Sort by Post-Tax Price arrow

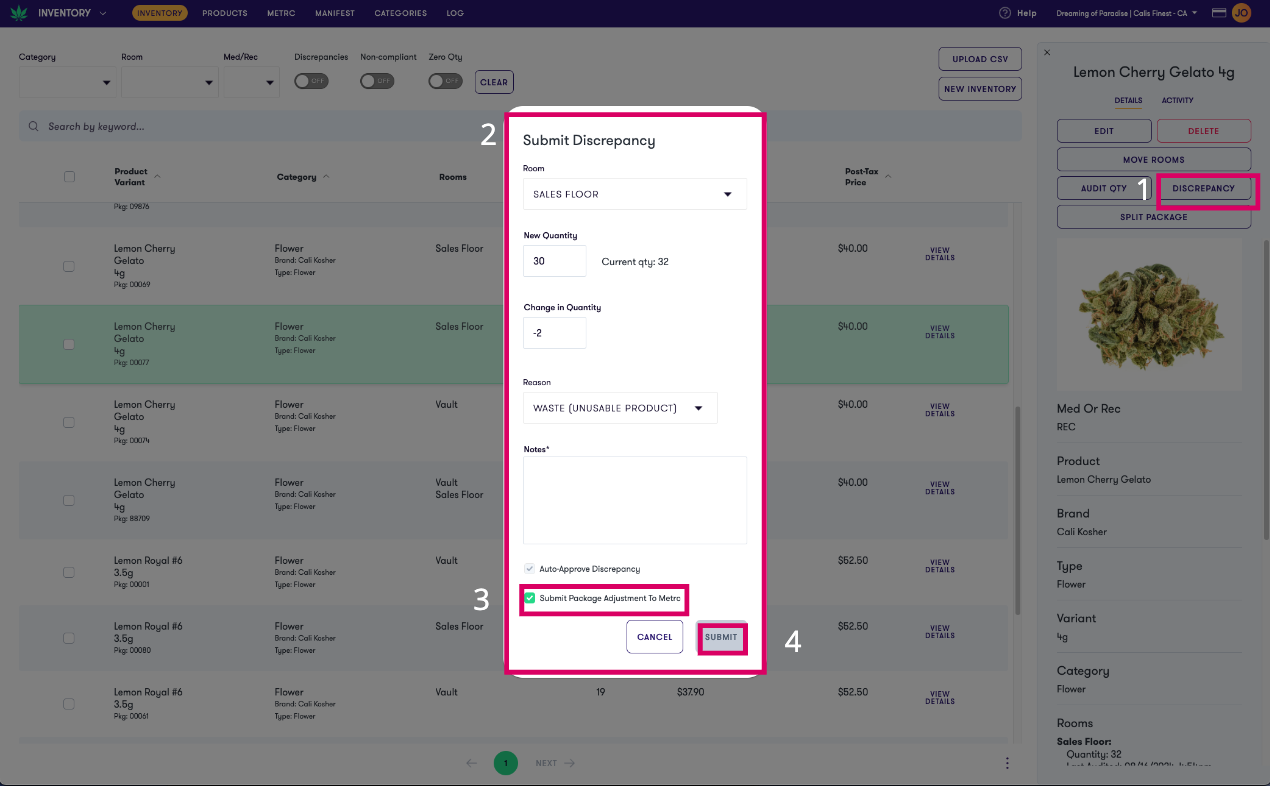click(887, 177)
